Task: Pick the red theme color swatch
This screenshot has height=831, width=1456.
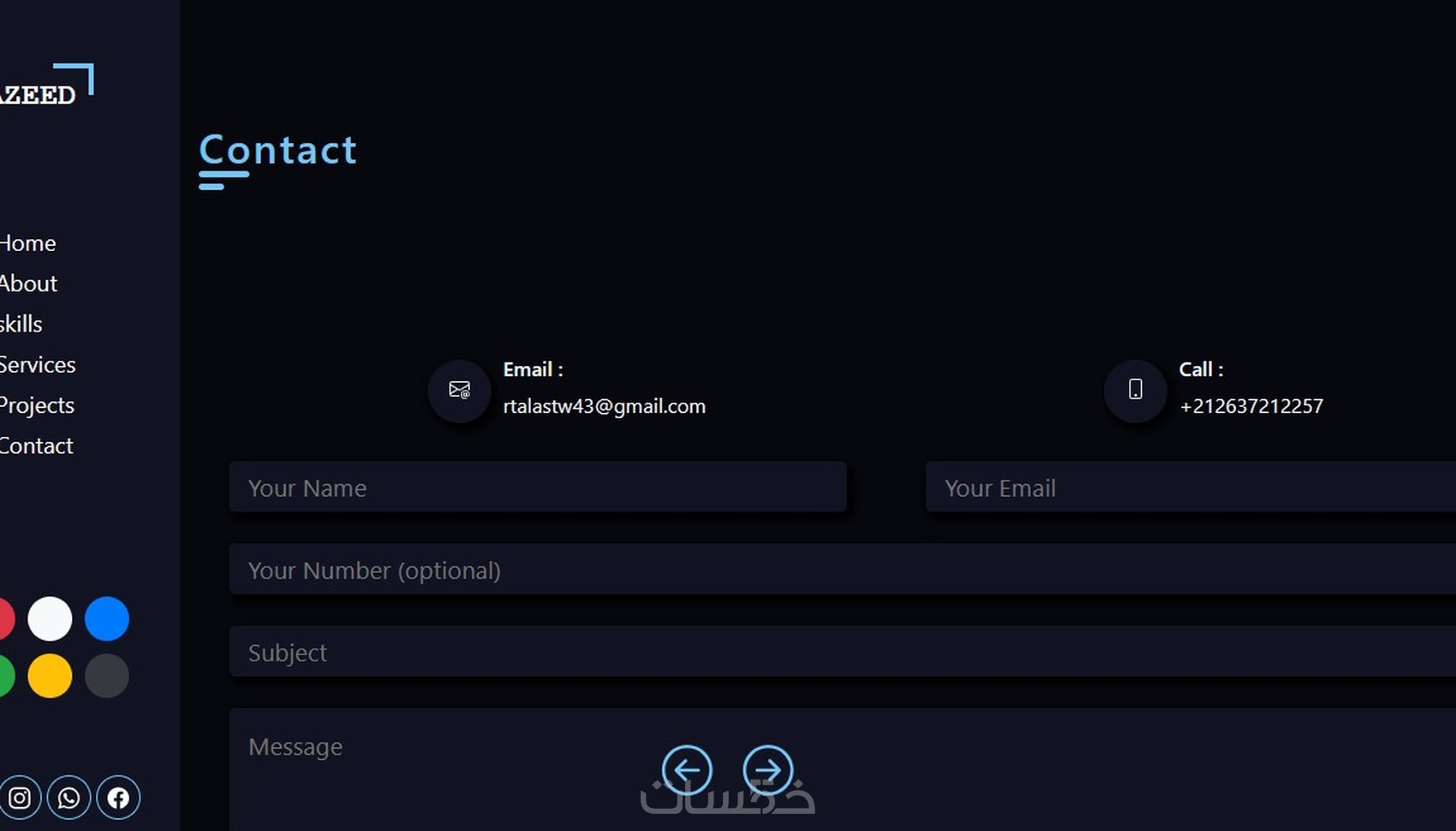Action: [x=7, y=619]
